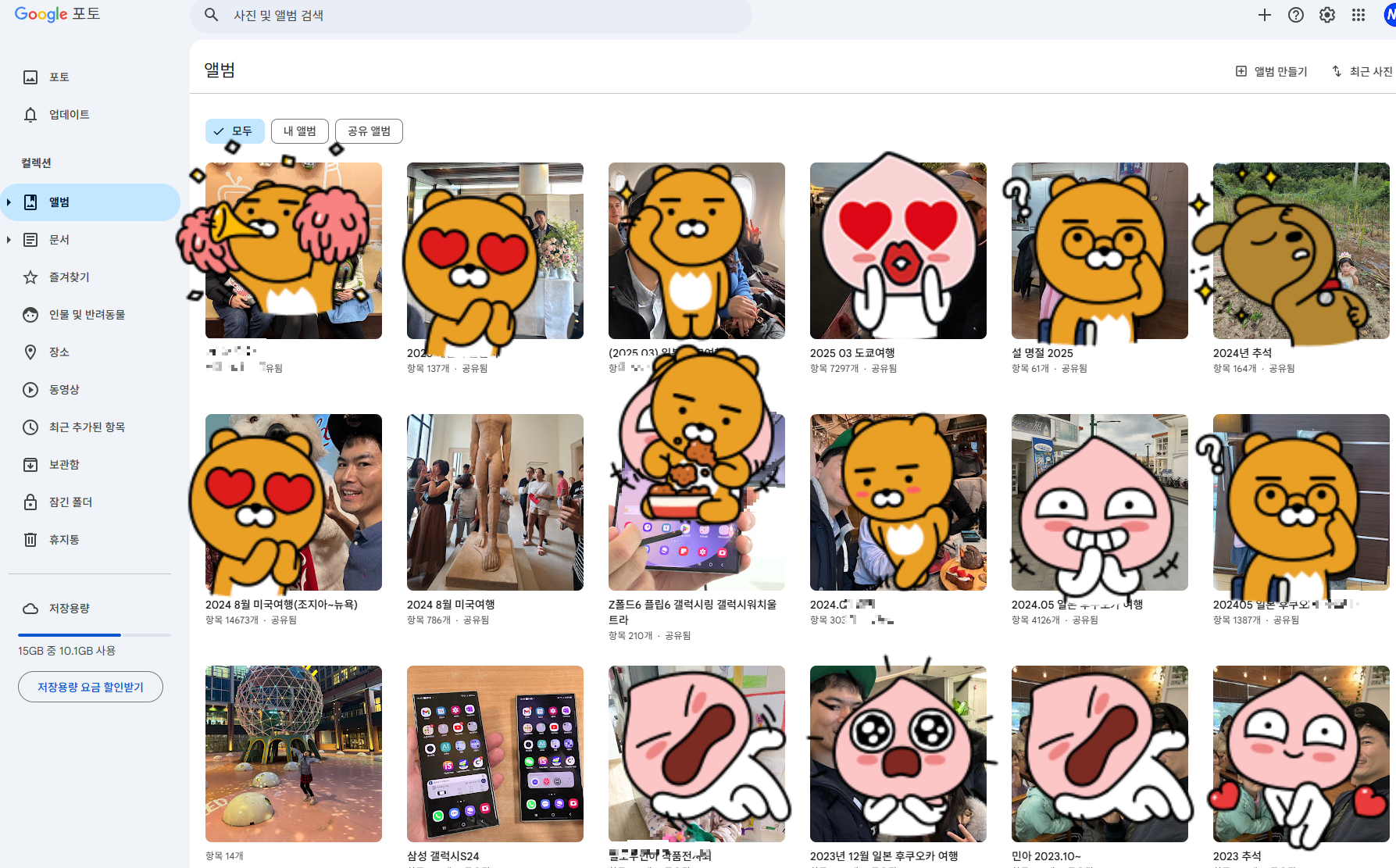The width and height of the screenshot is (1396, 868).
Task: Open the 삼성 갤럭시S24 album thumbnail
Action: [495, 754]
